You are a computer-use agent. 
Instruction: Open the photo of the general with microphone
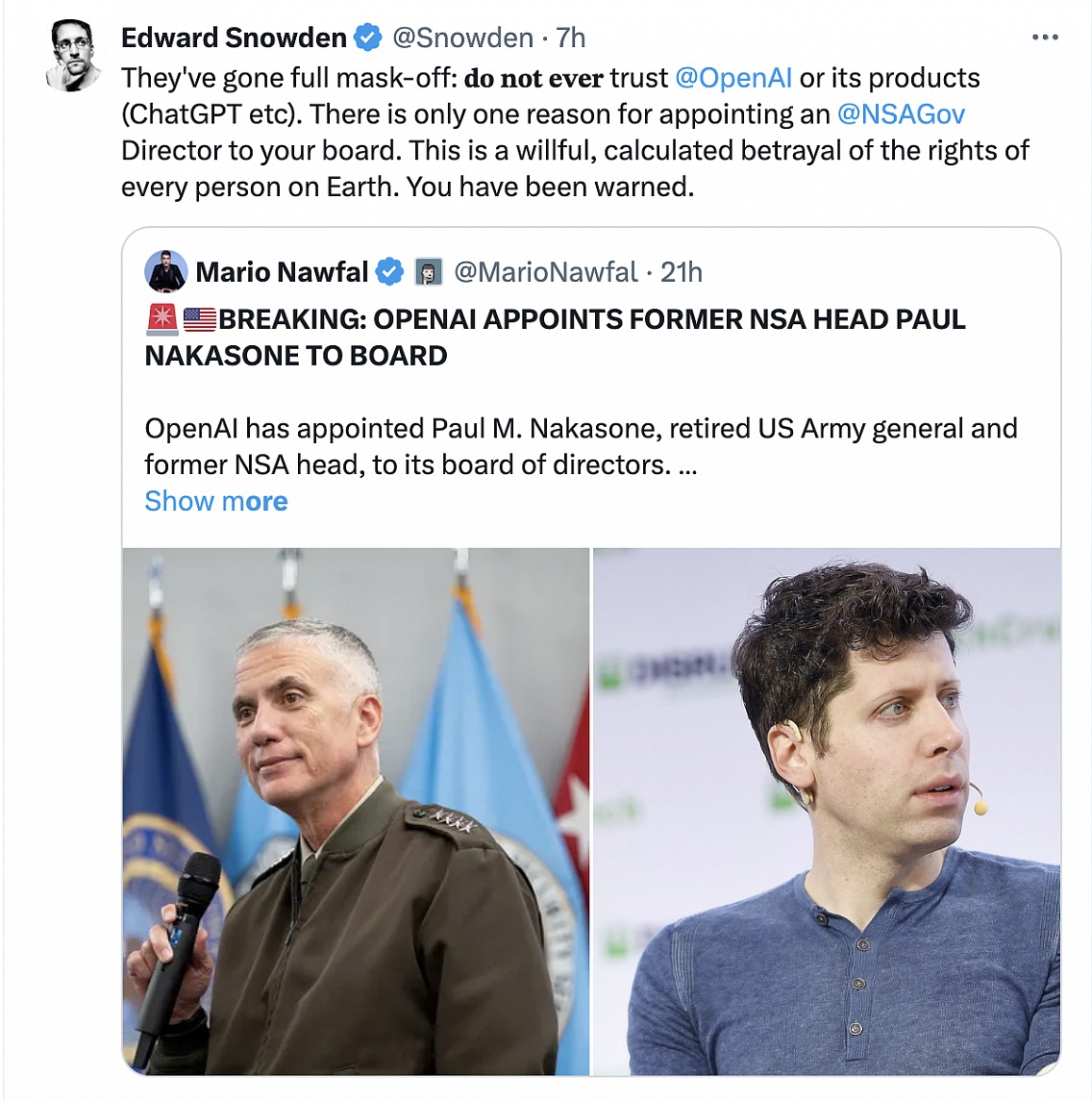pos(356,812)
